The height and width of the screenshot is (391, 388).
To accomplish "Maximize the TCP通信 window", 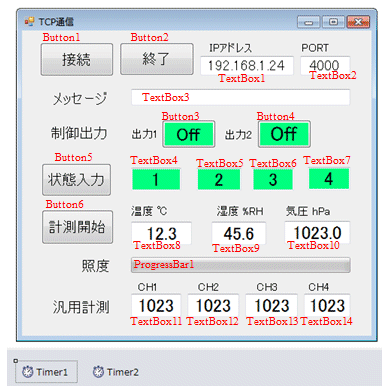I will click(x=333, y=22).
